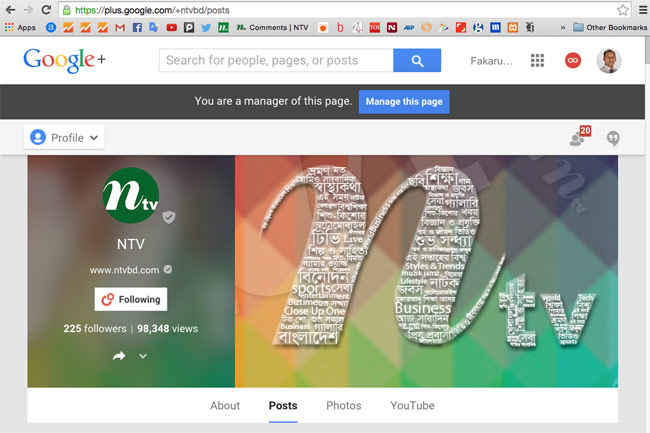Open the green NTV square bookmark icon
The width and height of the screenshot is (650, 433).
[223, 27]
